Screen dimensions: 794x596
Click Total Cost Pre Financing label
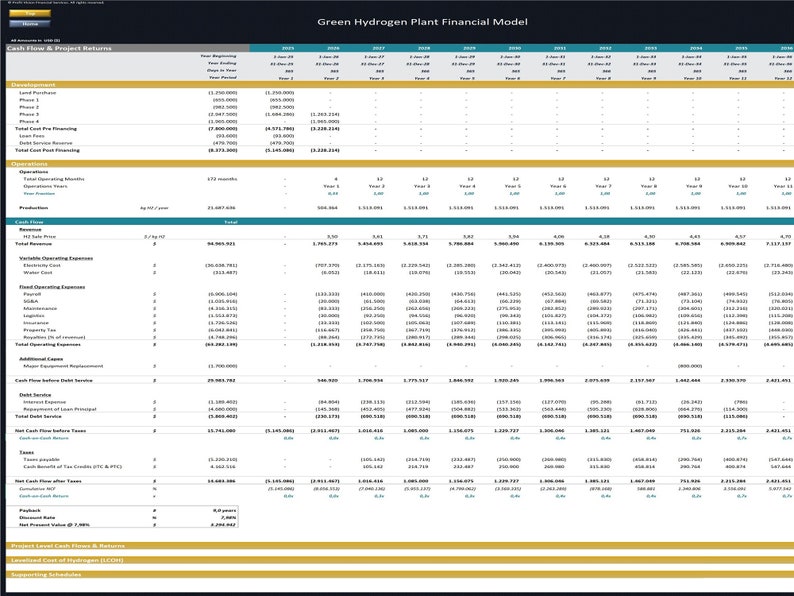tap(46, 129)
